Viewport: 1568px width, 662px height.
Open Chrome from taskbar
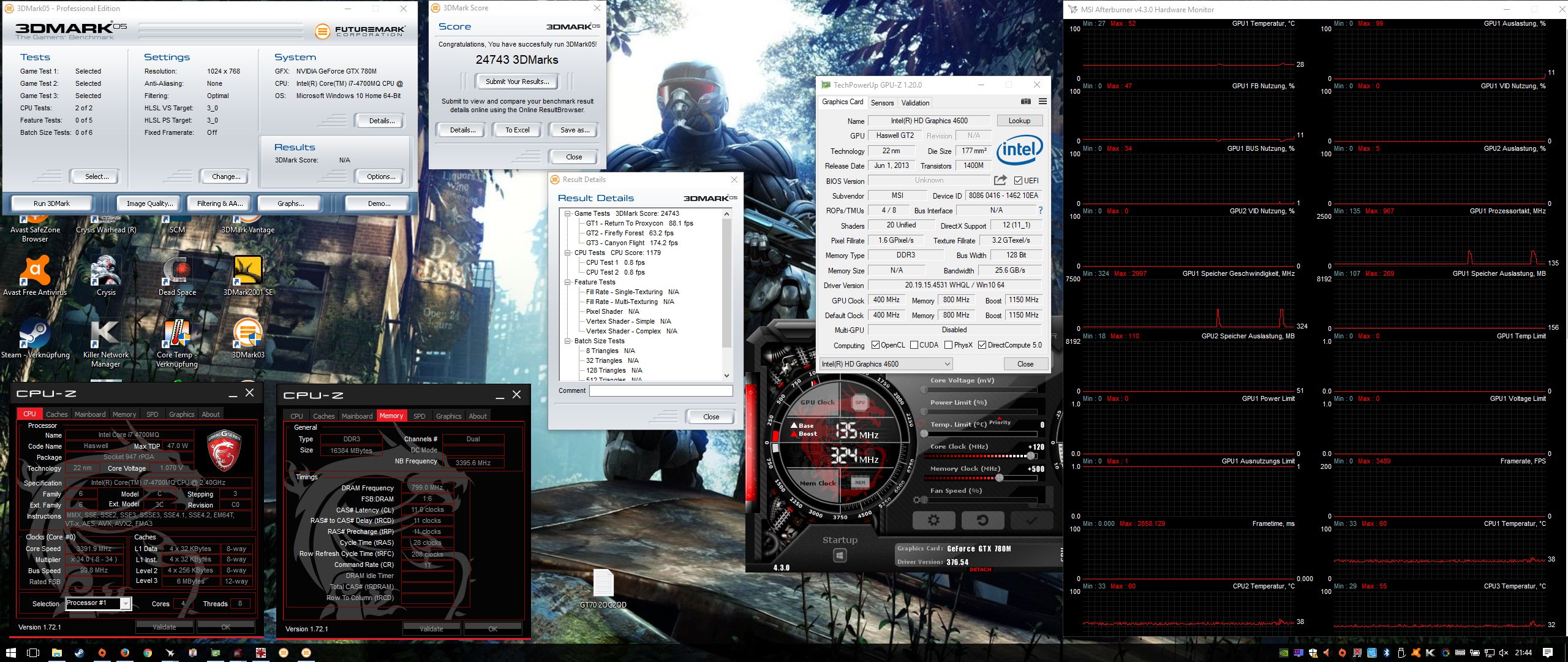coord(148,653)
